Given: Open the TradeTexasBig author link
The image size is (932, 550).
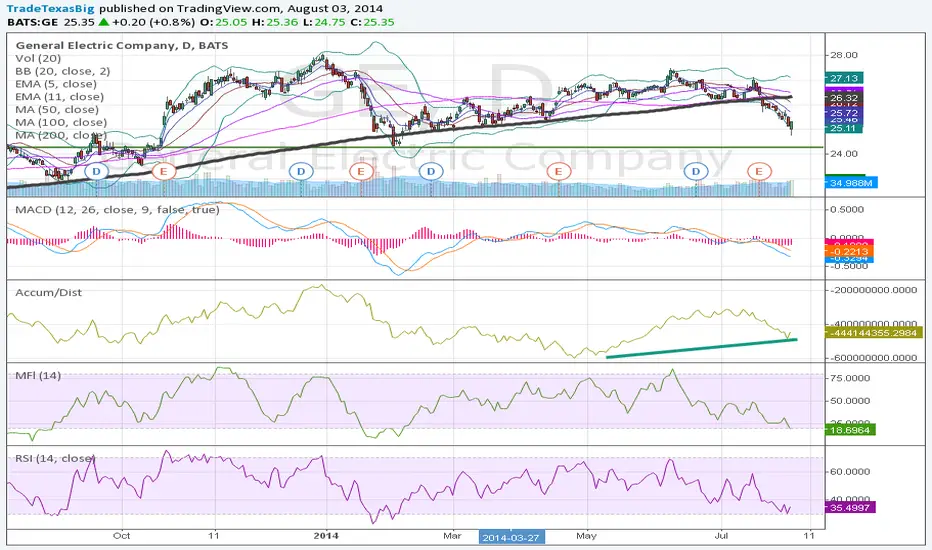Looking at the screenshot, I should coord(51,8).
